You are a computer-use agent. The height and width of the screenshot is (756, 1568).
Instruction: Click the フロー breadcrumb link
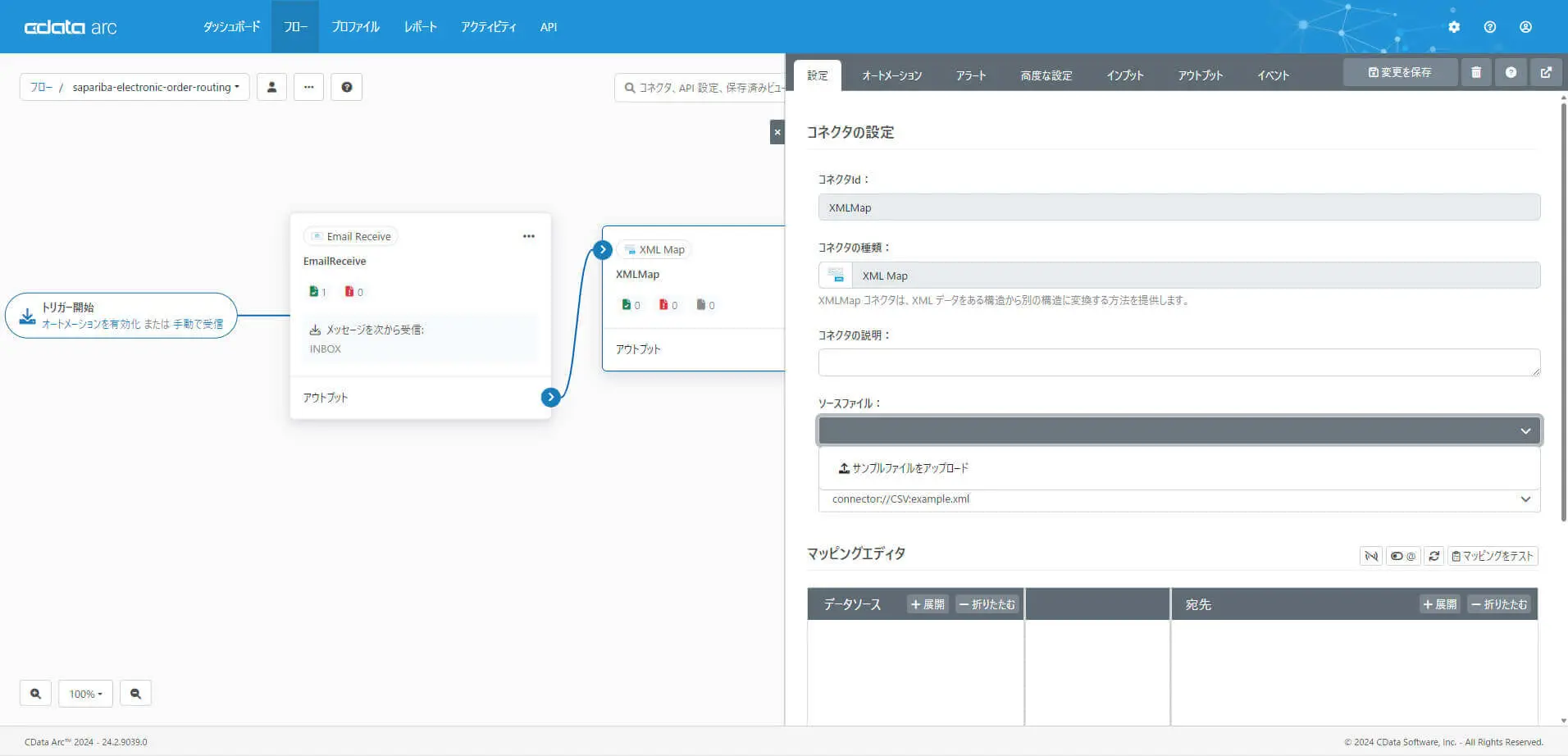(41, 87)
